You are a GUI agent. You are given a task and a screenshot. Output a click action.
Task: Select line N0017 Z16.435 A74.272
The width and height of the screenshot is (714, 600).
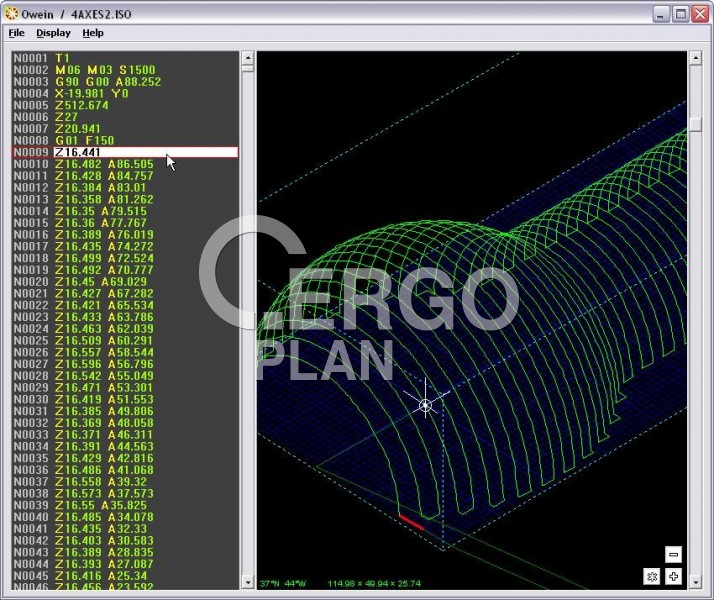125,246
